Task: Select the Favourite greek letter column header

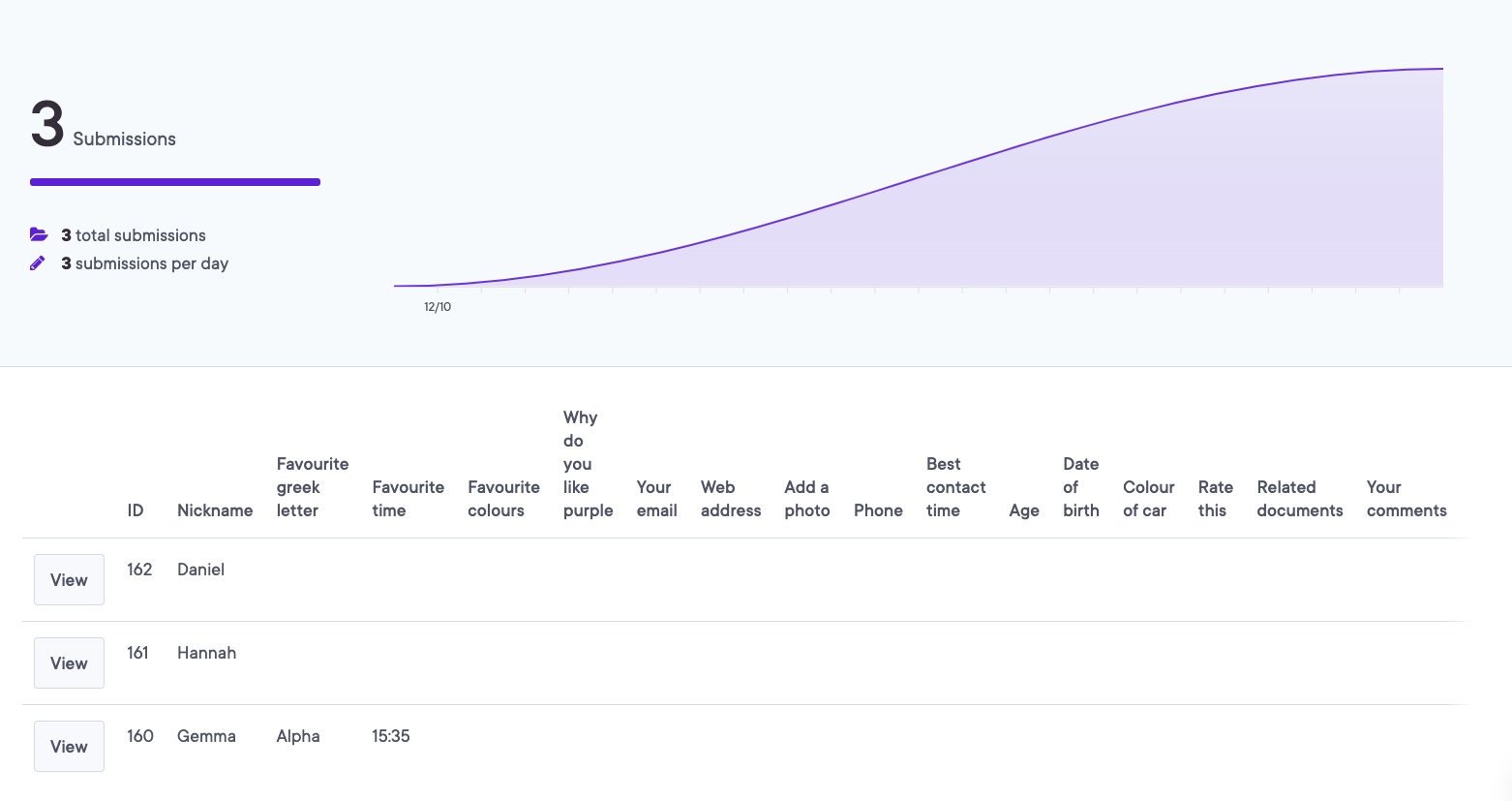Action: (312, 487)
